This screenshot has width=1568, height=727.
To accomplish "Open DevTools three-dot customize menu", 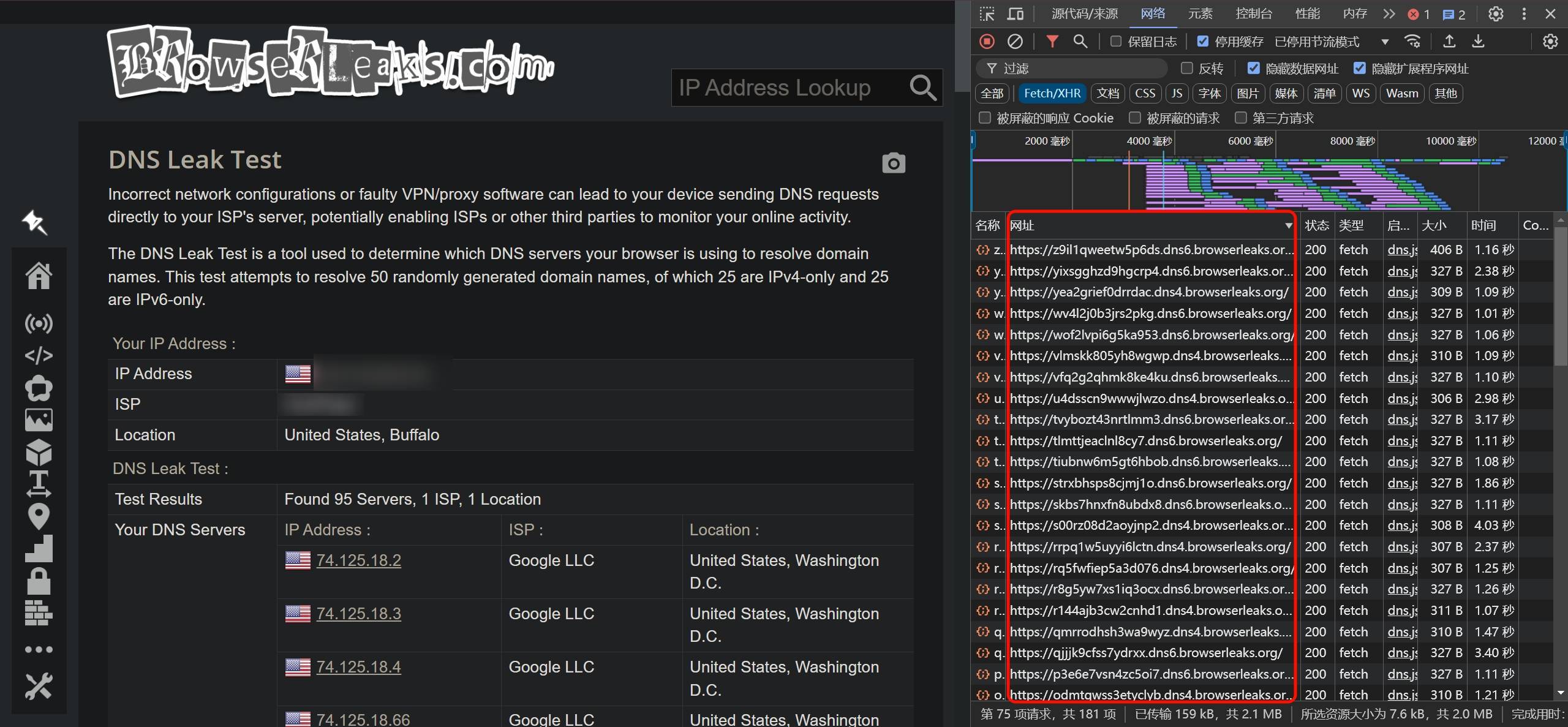I will tap(1524, 14).
